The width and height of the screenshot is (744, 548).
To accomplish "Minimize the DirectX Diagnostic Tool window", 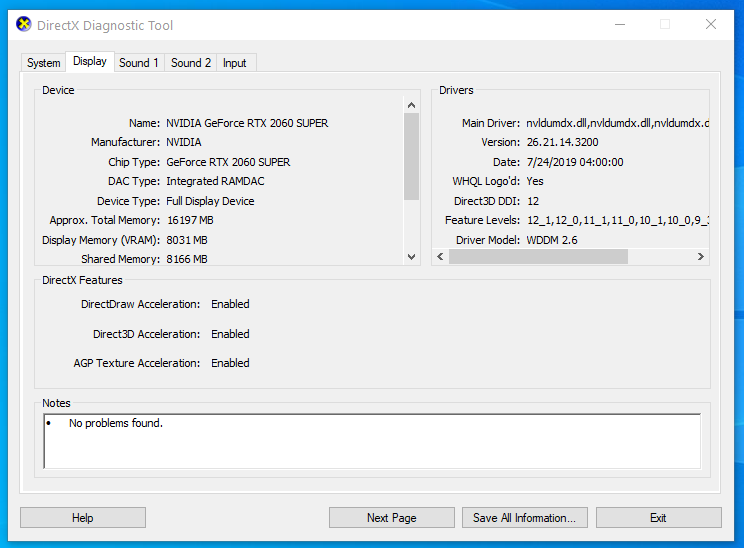I will [620, 24].
